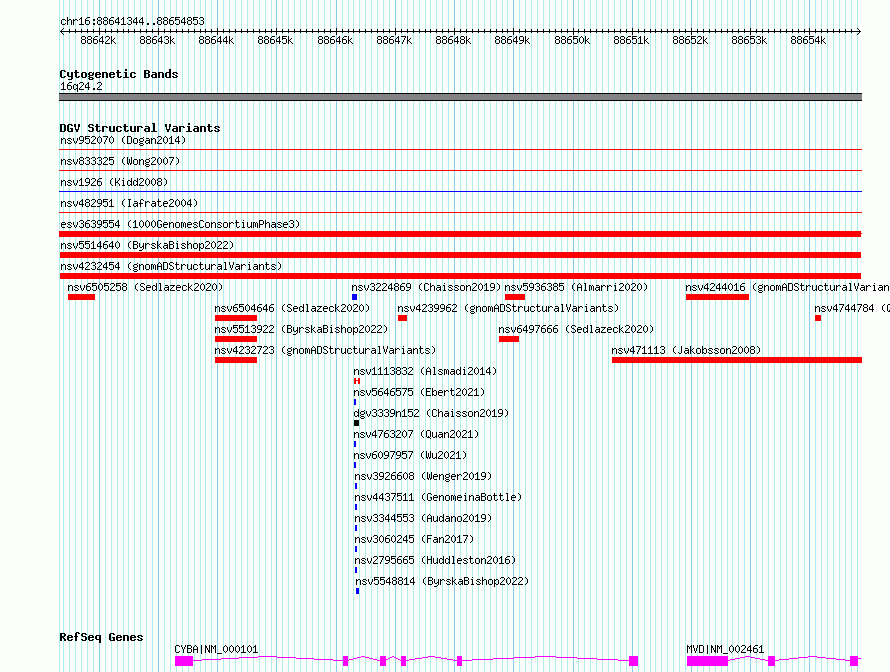
Task: Click the blue marker under nsv3224869
Action: tap(354, 297)
